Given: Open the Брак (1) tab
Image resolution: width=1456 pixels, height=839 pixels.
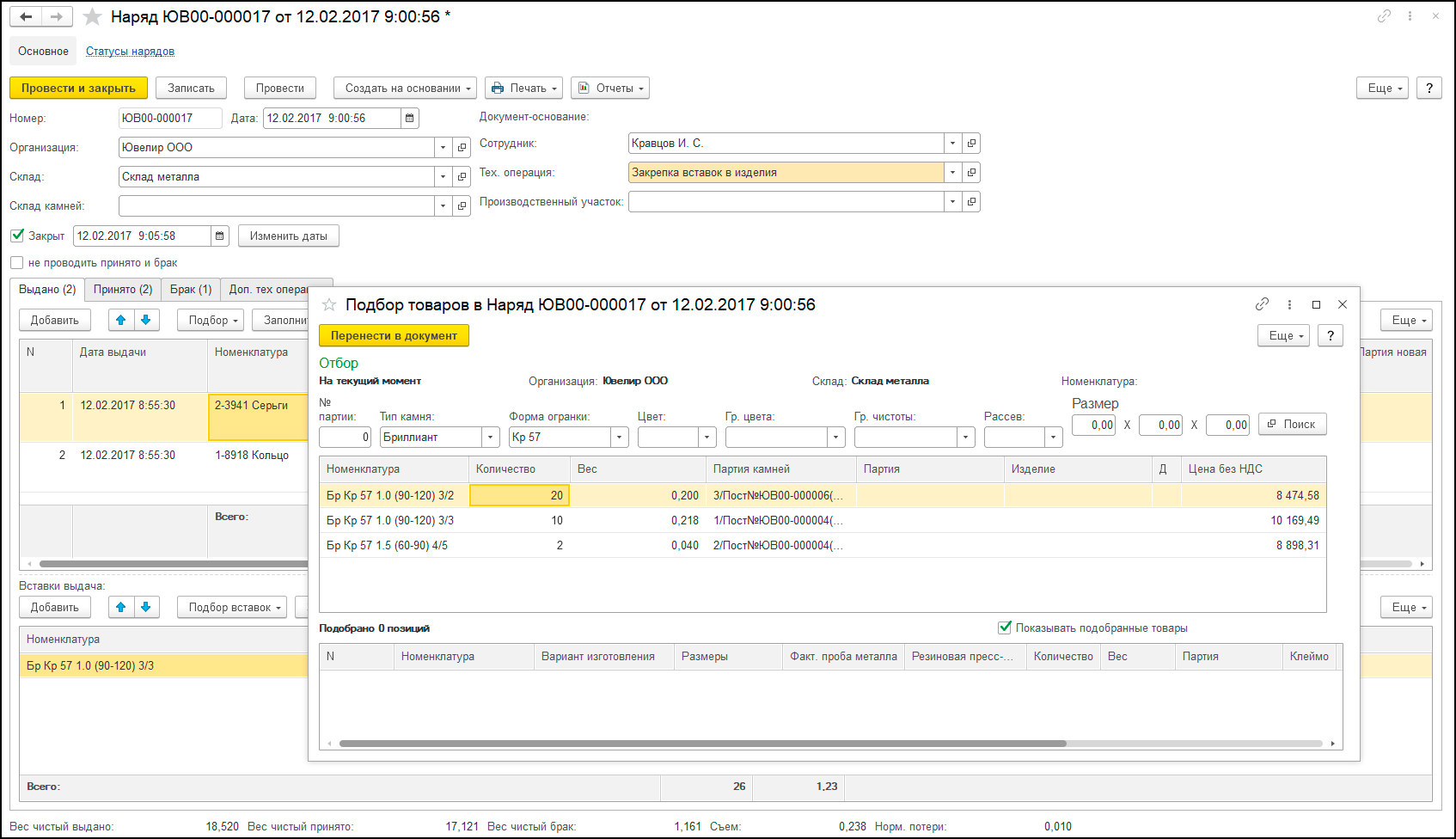Looking at the screenshot, I should 191,290.
